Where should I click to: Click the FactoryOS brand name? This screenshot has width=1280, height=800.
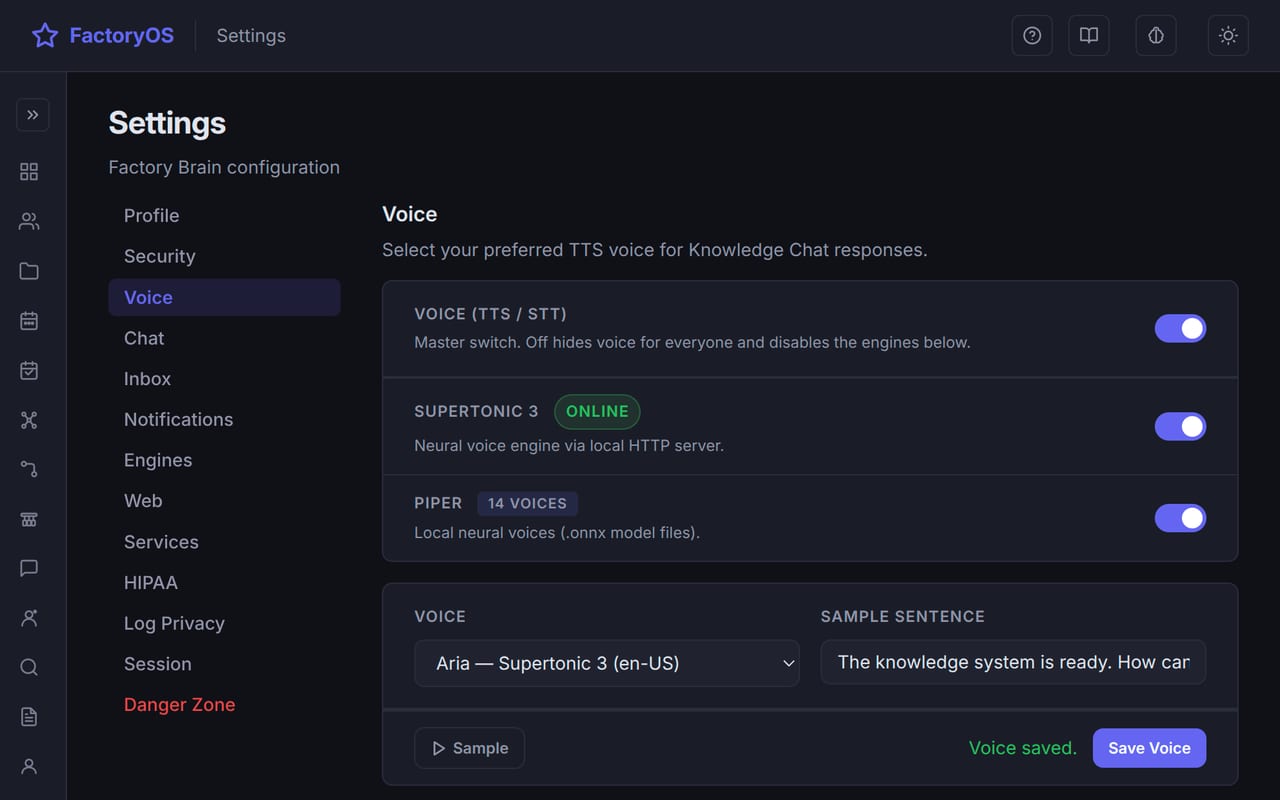click(x=122, y=36)
